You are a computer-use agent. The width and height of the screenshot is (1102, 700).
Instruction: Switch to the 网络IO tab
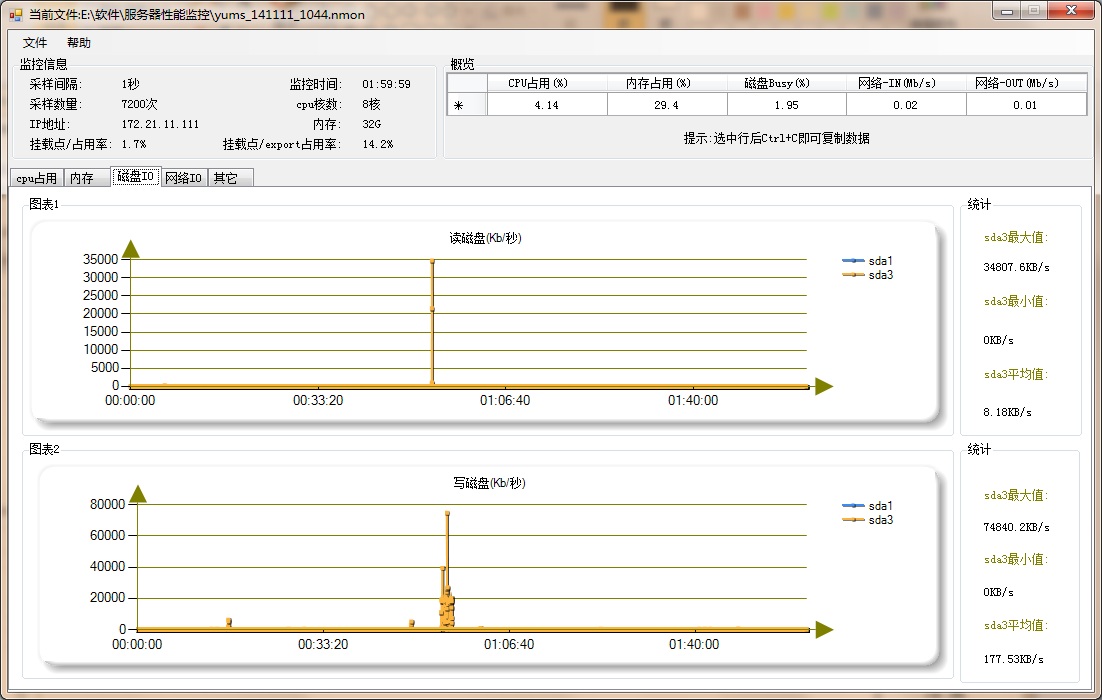[183, 179]
